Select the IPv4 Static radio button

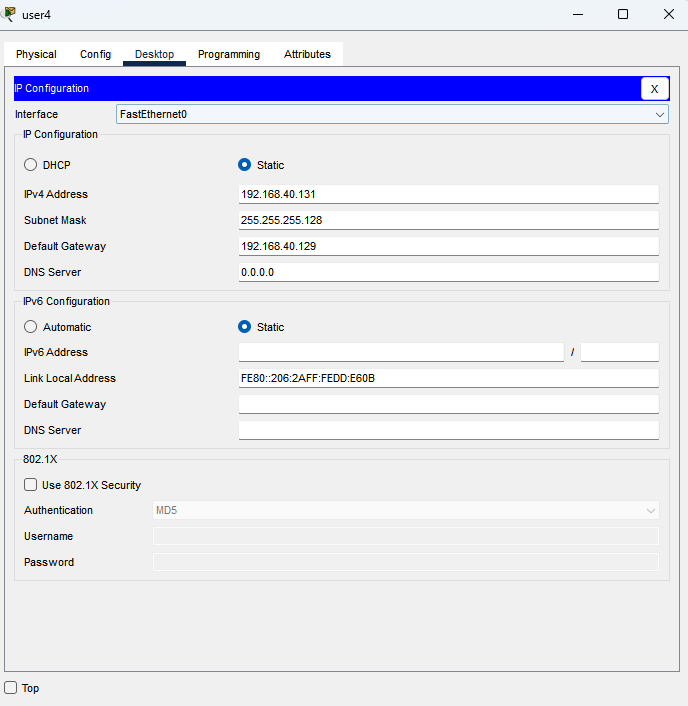(x=244, y=165)
